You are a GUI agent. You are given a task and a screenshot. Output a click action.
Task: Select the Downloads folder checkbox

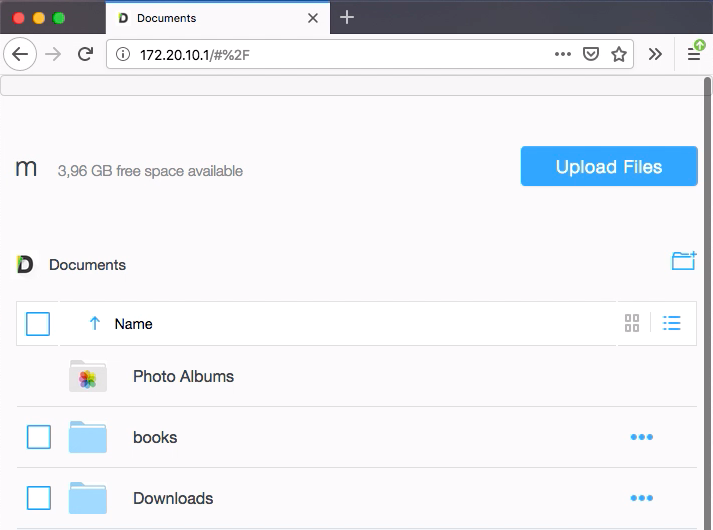click(38, 498)
